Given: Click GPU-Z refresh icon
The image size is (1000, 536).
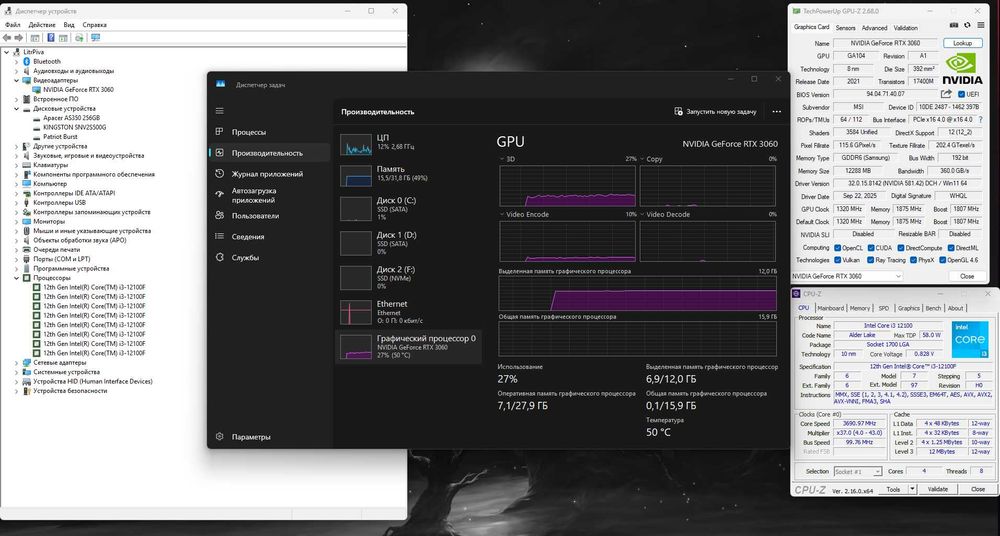Looking at the screenshot, I should [967, 26].
